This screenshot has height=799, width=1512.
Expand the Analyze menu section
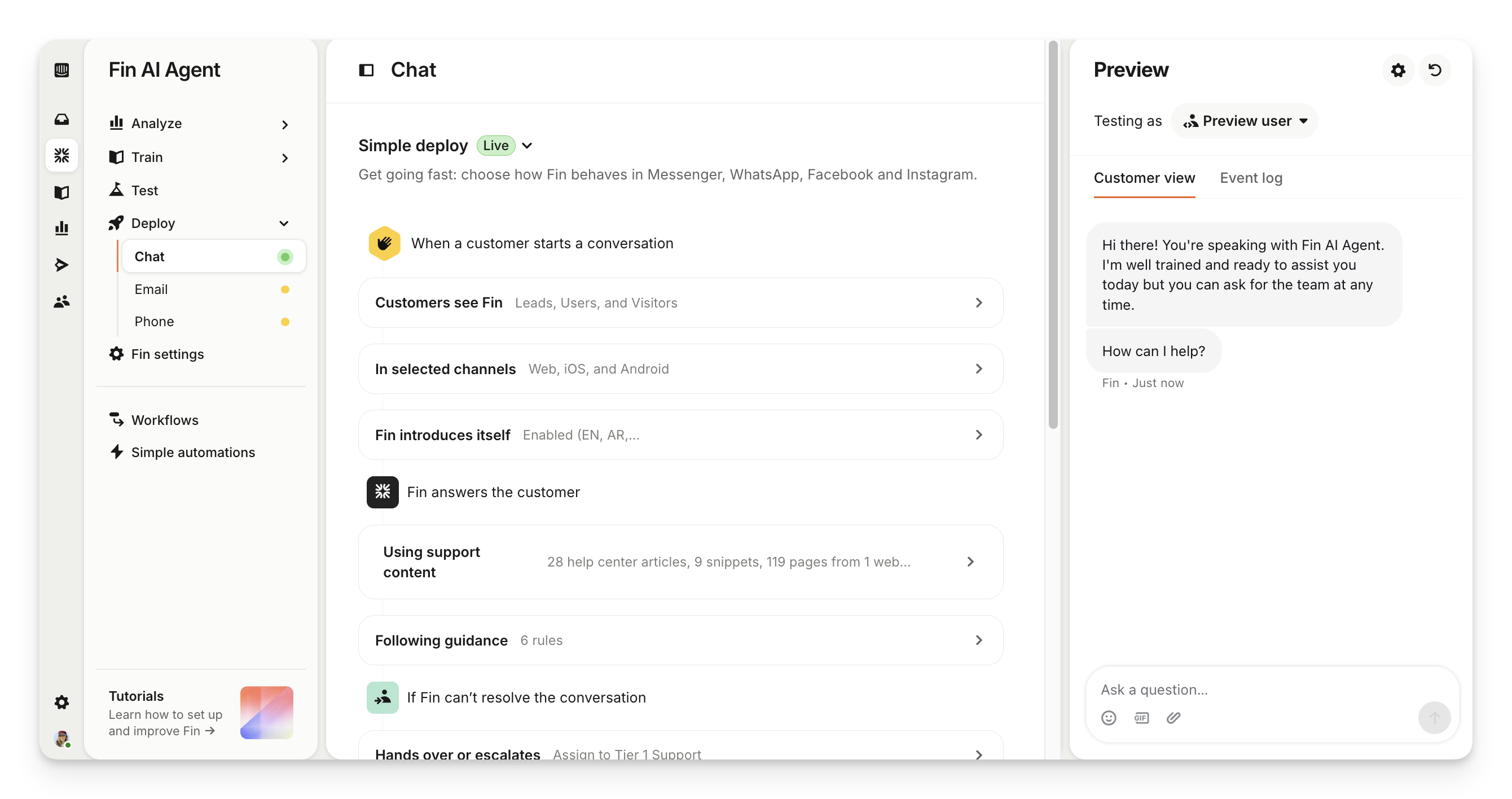pyautogui.click(x=285, y=125)
